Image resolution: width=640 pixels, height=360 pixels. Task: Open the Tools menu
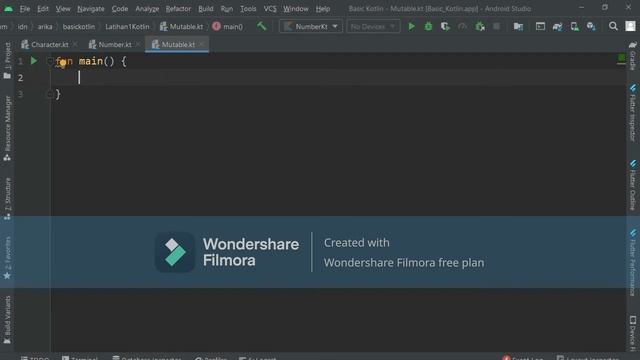click(x=248, y=9)
